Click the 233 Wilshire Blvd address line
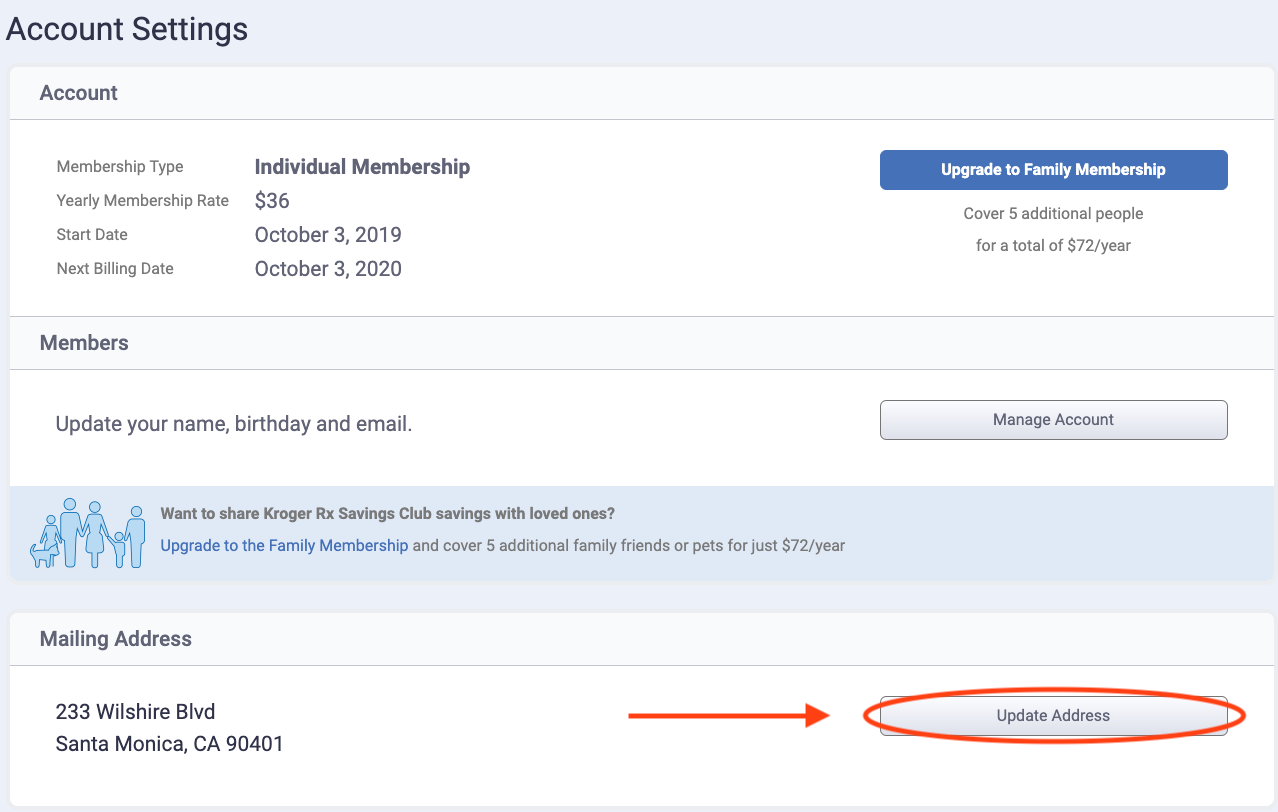The width and height of the screenshot is (1278, 812). click(x=136, y=712)
